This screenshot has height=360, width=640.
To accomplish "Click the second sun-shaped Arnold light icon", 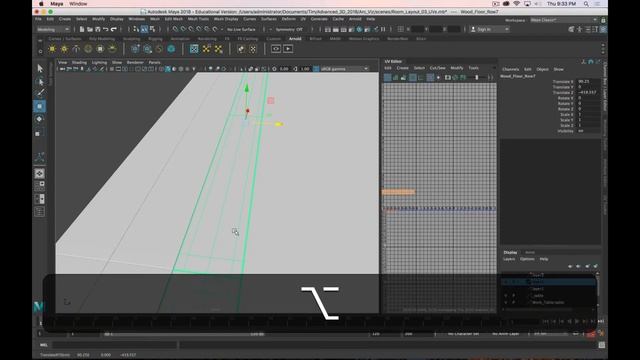I will 64,49.
